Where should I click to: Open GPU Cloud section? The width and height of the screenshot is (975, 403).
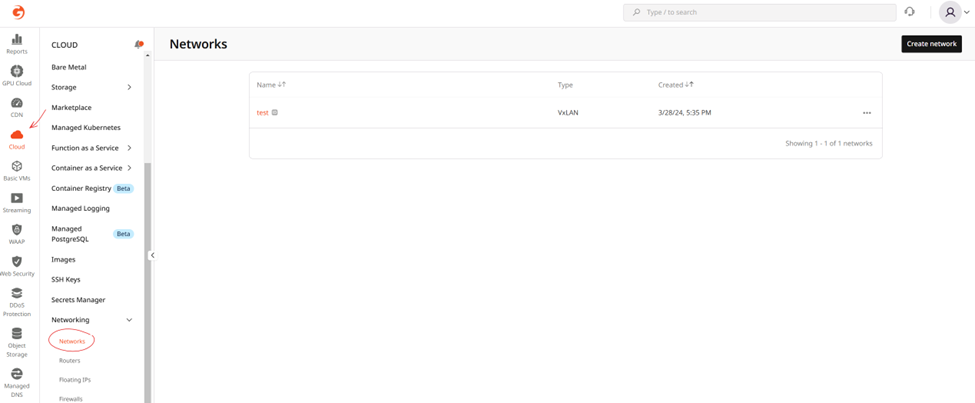[17, 76]
